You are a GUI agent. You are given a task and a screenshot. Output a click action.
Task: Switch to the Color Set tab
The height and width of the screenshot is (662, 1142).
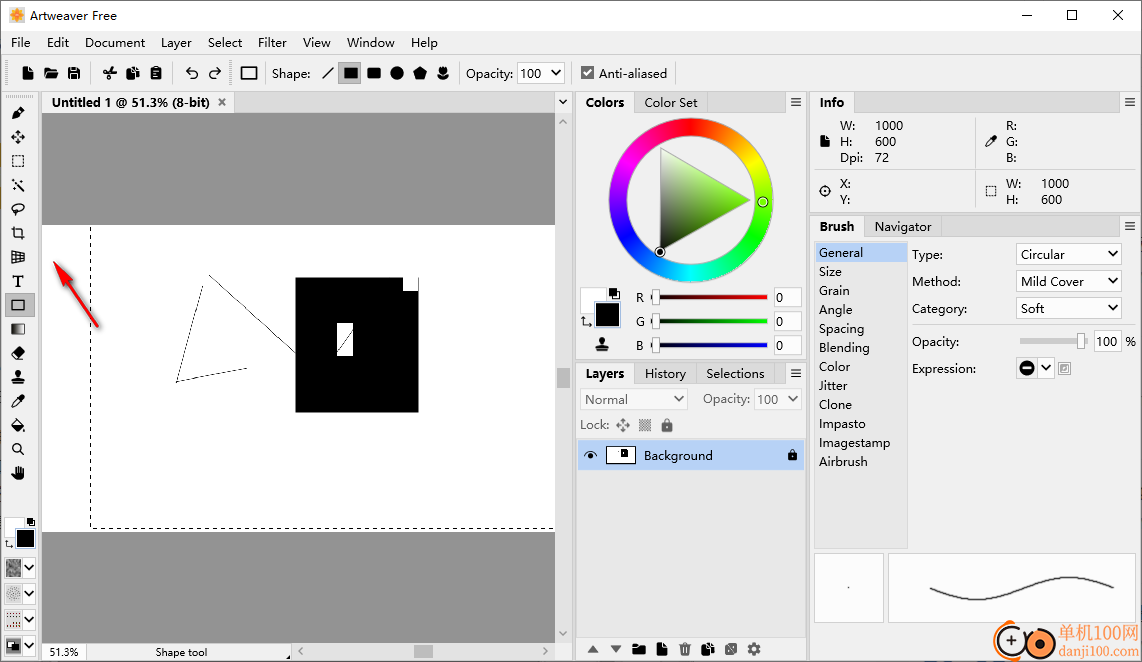(671, 103)
